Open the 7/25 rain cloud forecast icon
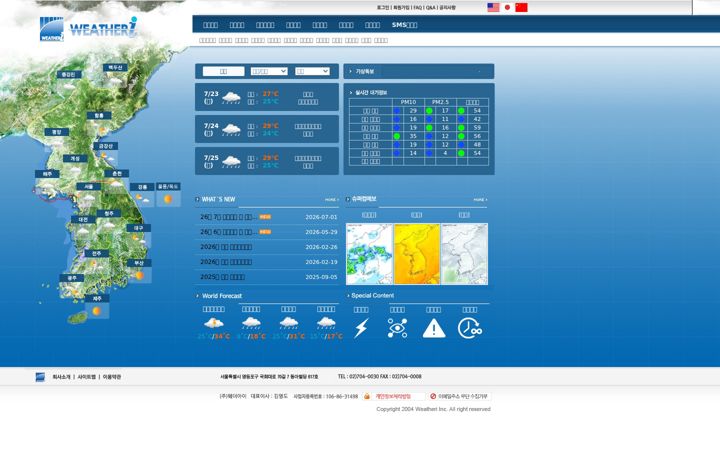 [x=231, y=161]
